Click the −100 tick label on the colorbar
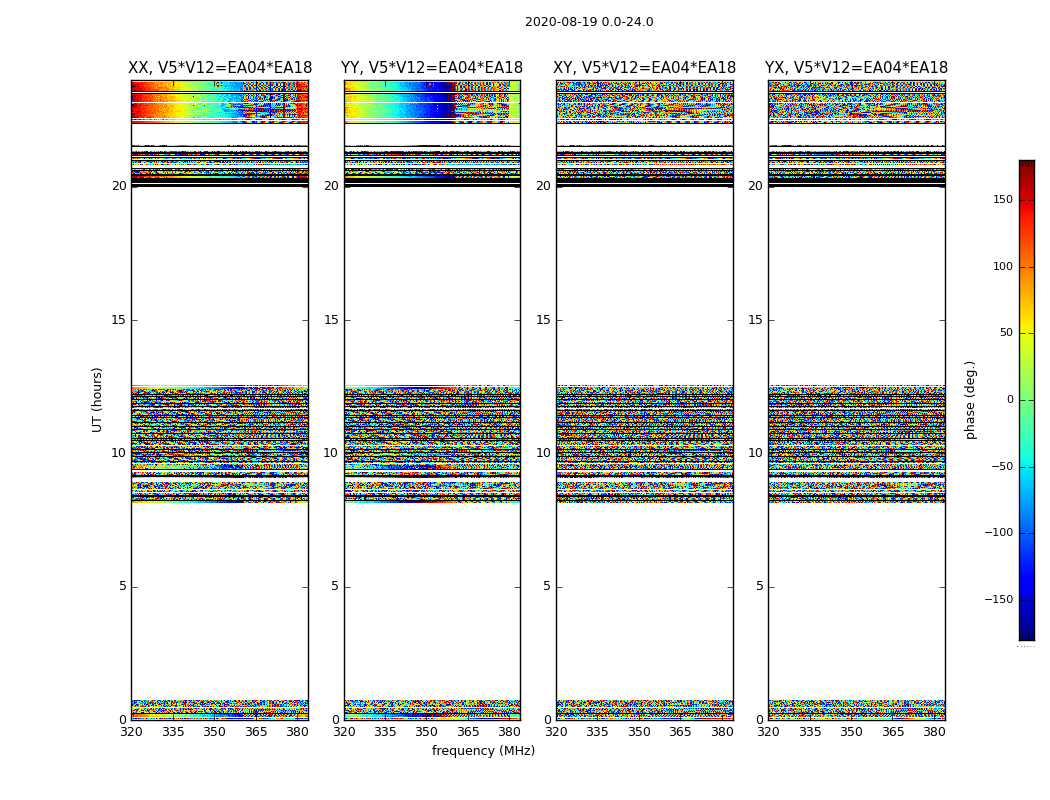 point(998,533)
